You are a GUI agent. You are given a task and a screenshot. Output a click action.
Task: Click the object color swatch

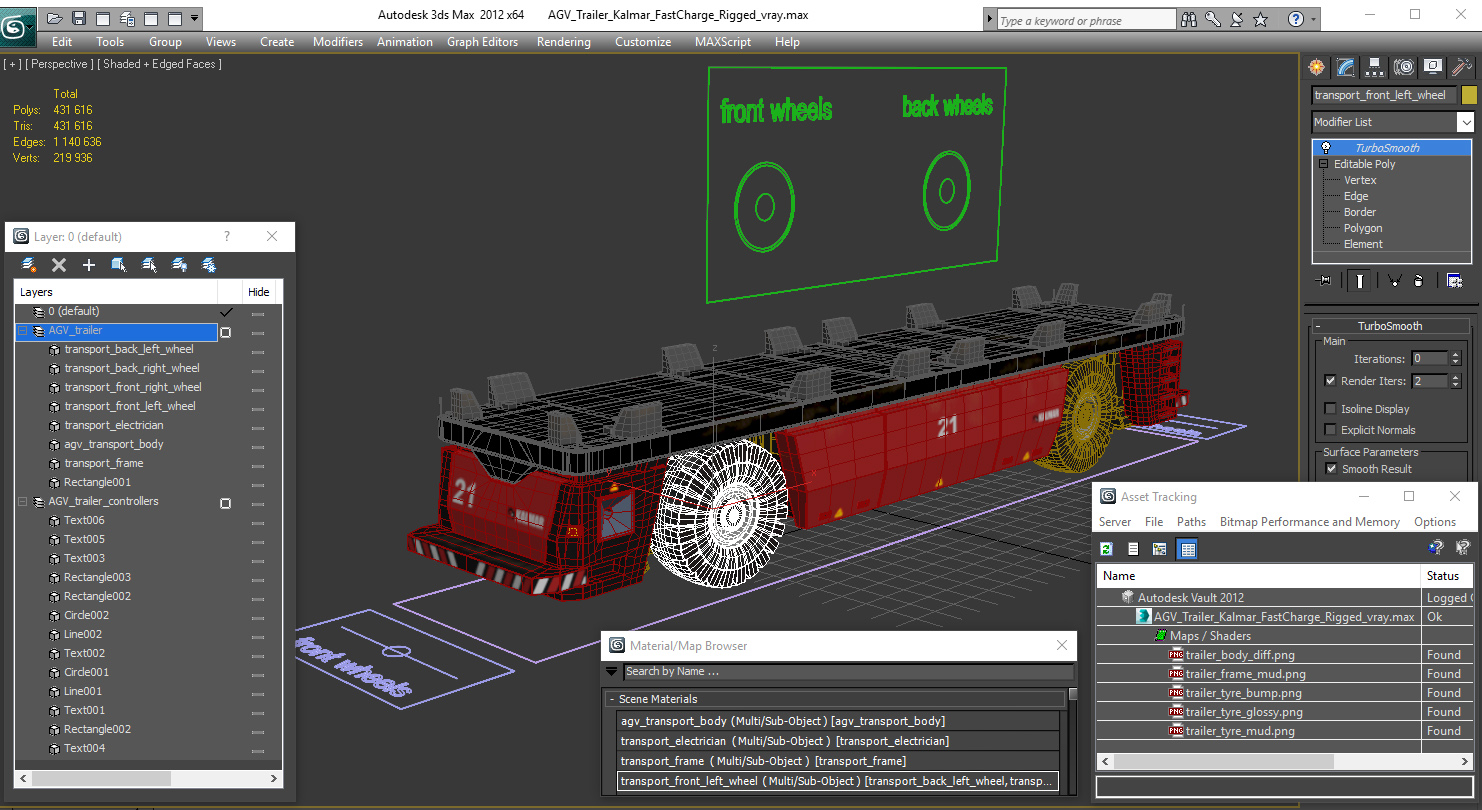tap(1469, 95)
